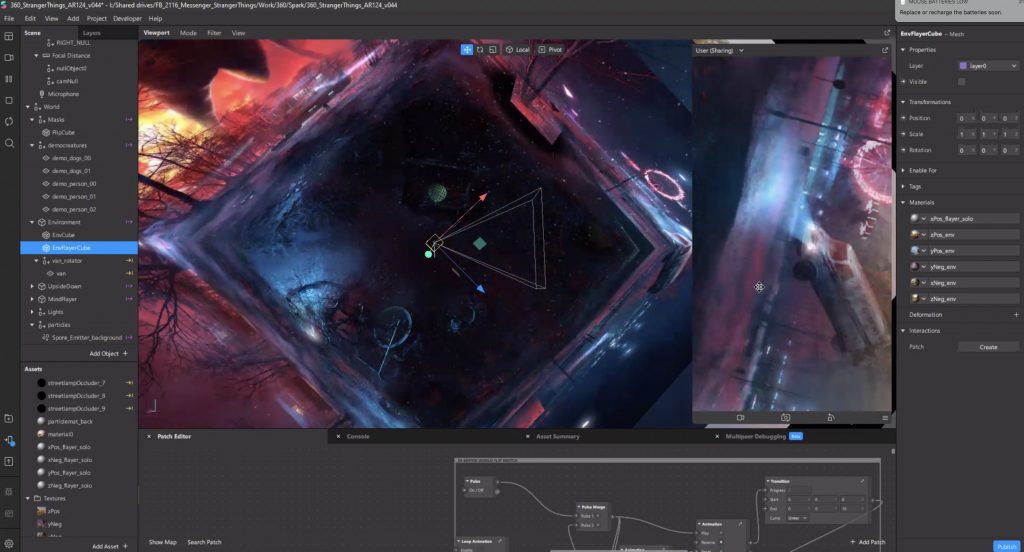
Task: Click the Add Asset button
Action: tap(110, 546)
